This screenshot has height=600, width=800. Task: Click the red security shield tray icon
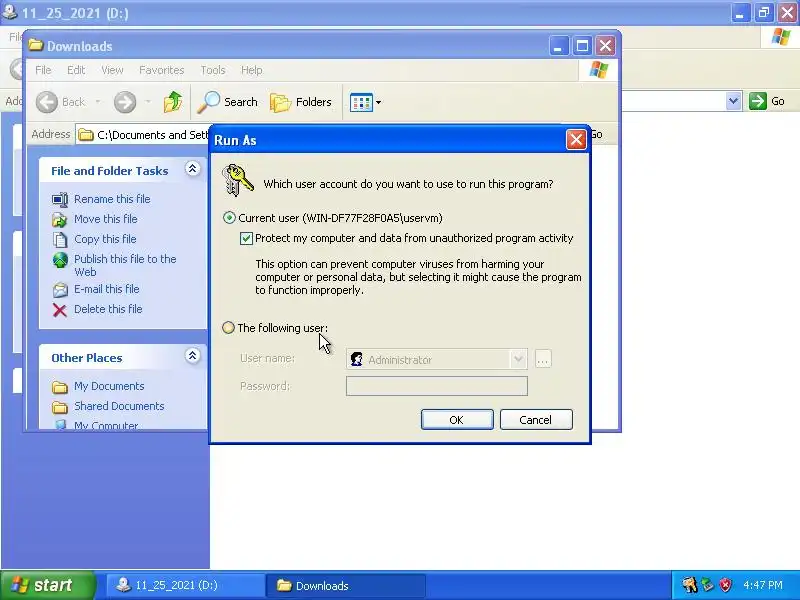point(726,585)
